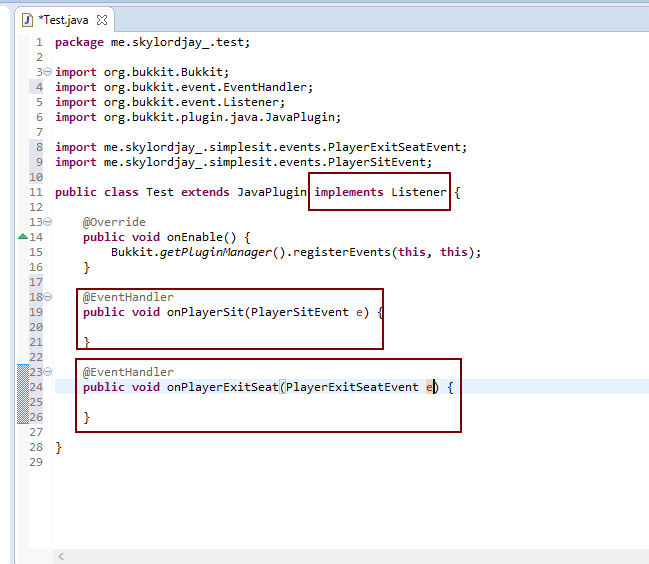Screen dimensions: 649x564
Task: Click the @Override annotation
Action: point(114,222)
